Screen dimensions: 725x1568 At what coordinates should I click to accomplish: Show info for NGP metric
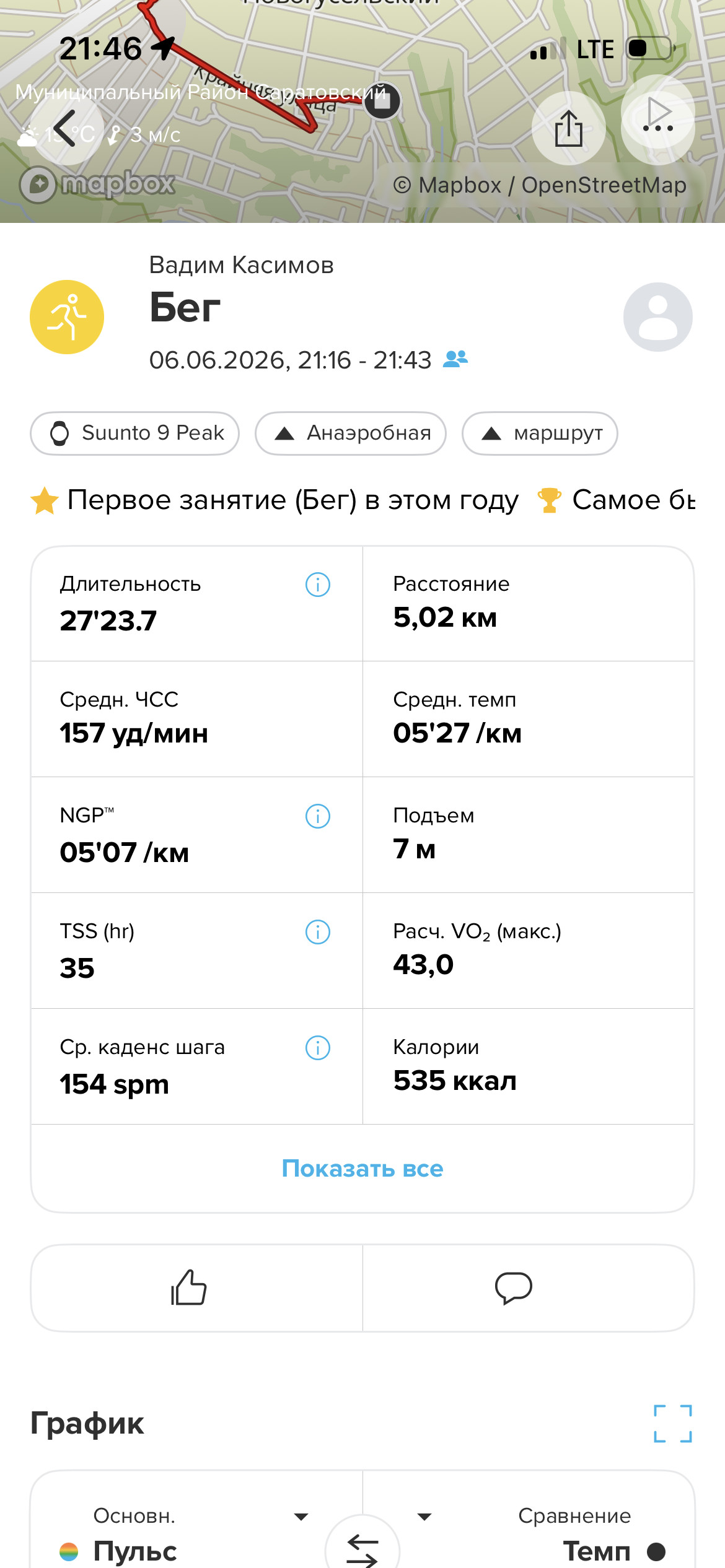[318, 816]
